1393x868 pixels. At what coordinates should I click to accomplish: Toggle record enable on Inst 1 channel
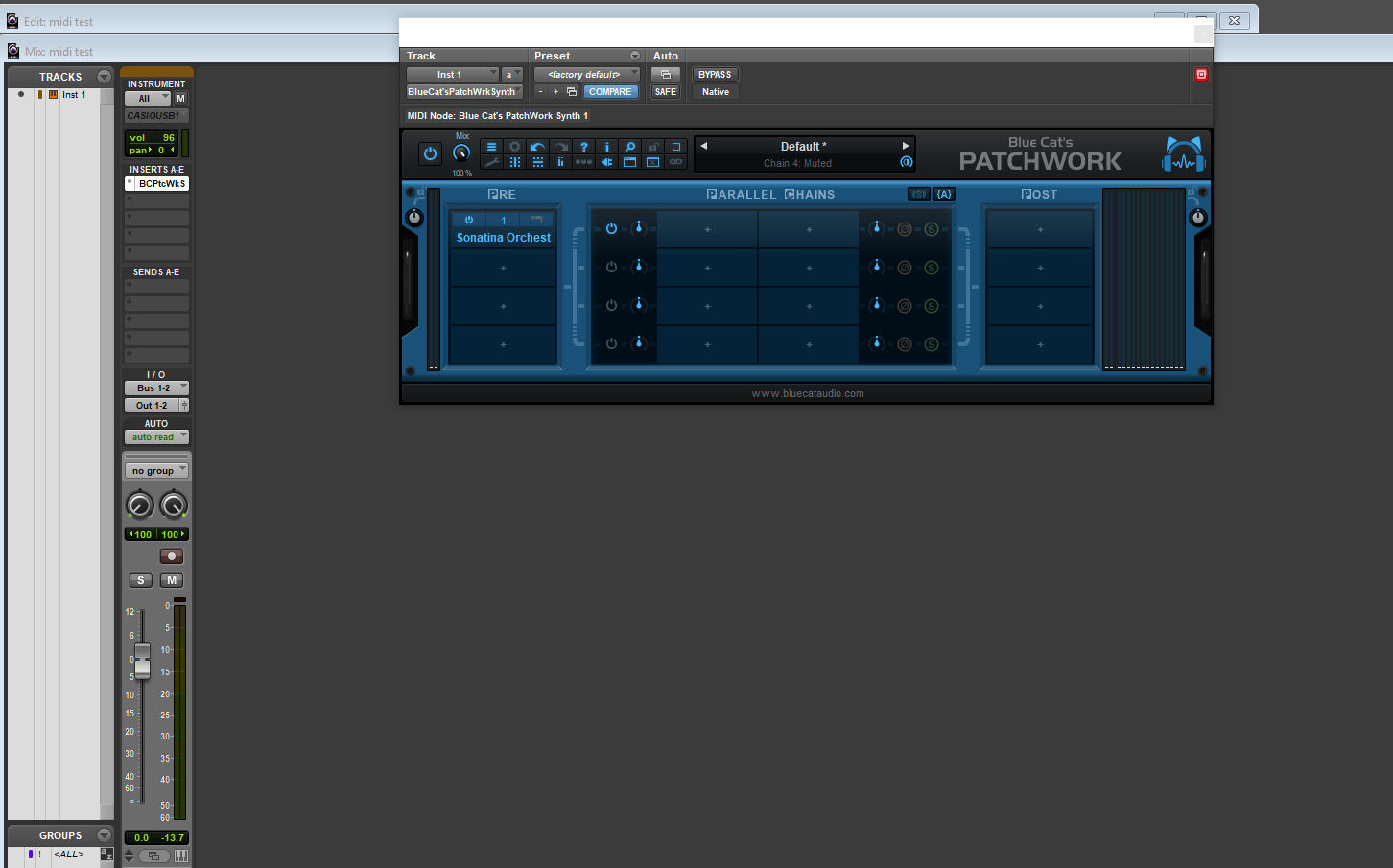click(x=171, y=556)
